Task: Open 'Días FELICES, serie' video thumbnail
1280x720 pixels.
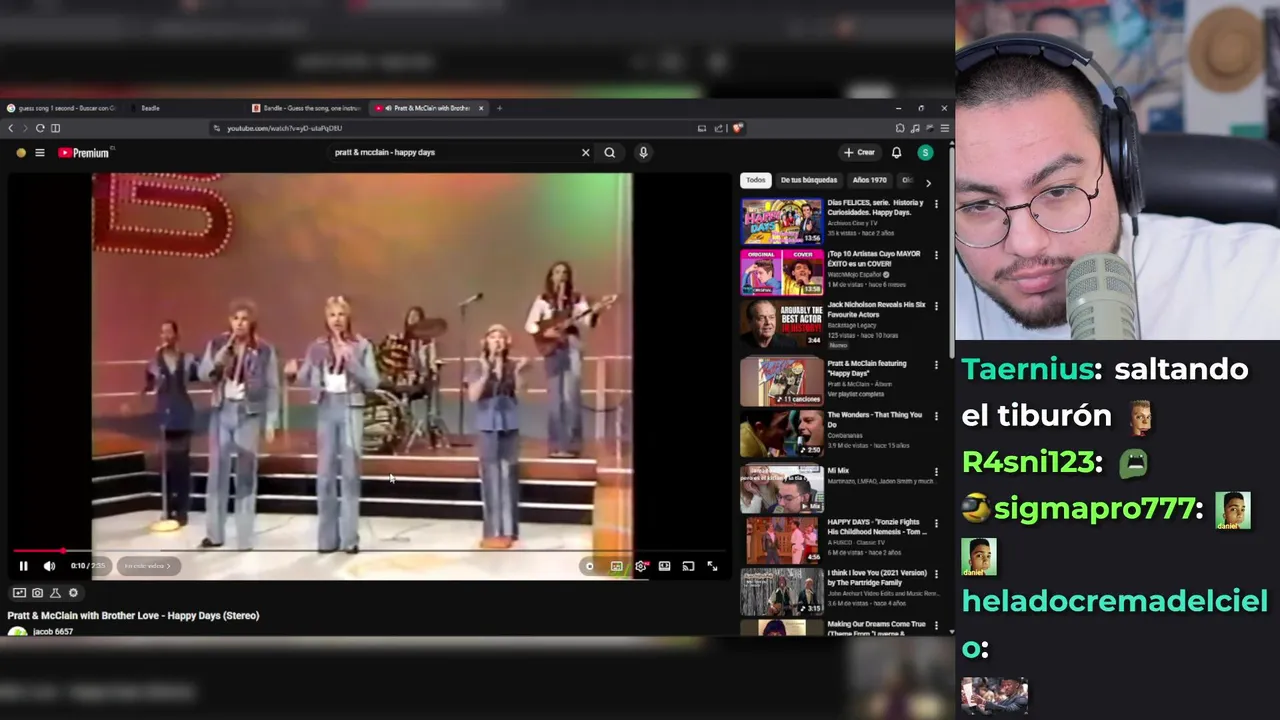Action: pos(781,221)
